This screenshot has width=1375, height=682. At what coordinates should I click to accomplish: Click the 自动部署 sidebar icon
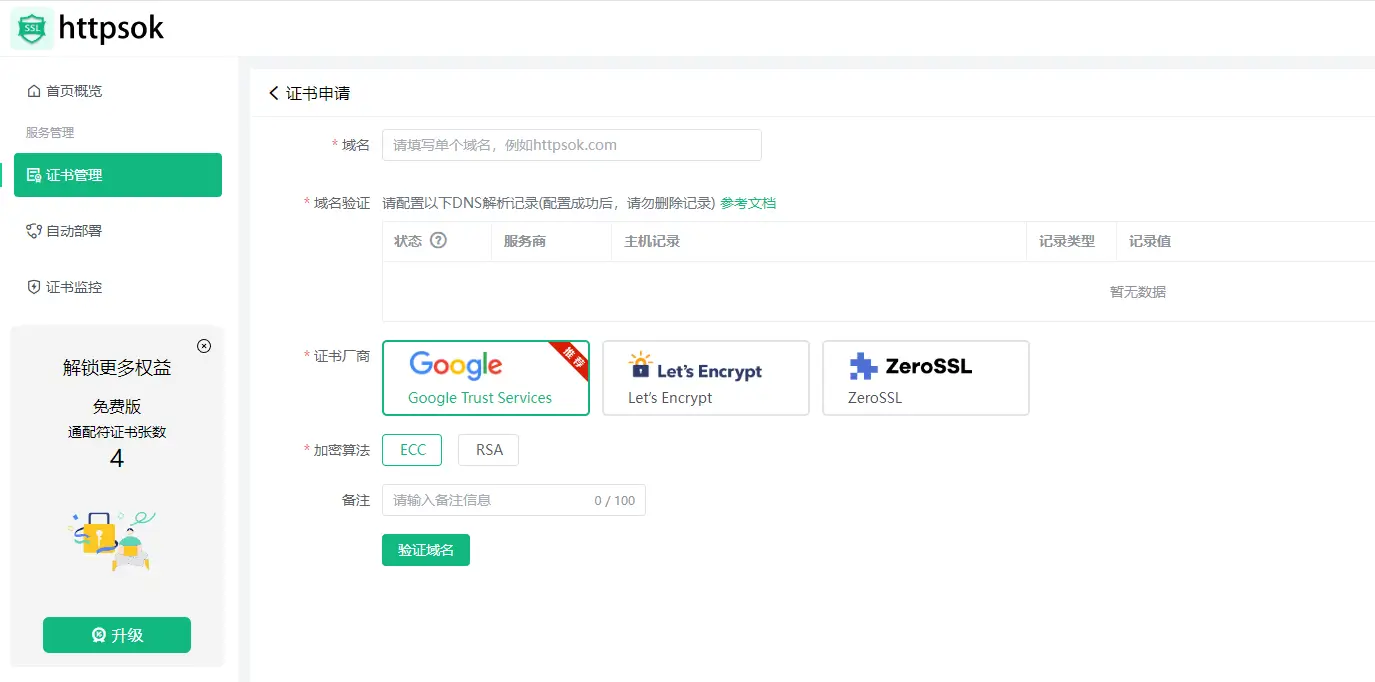pos(34,231)
